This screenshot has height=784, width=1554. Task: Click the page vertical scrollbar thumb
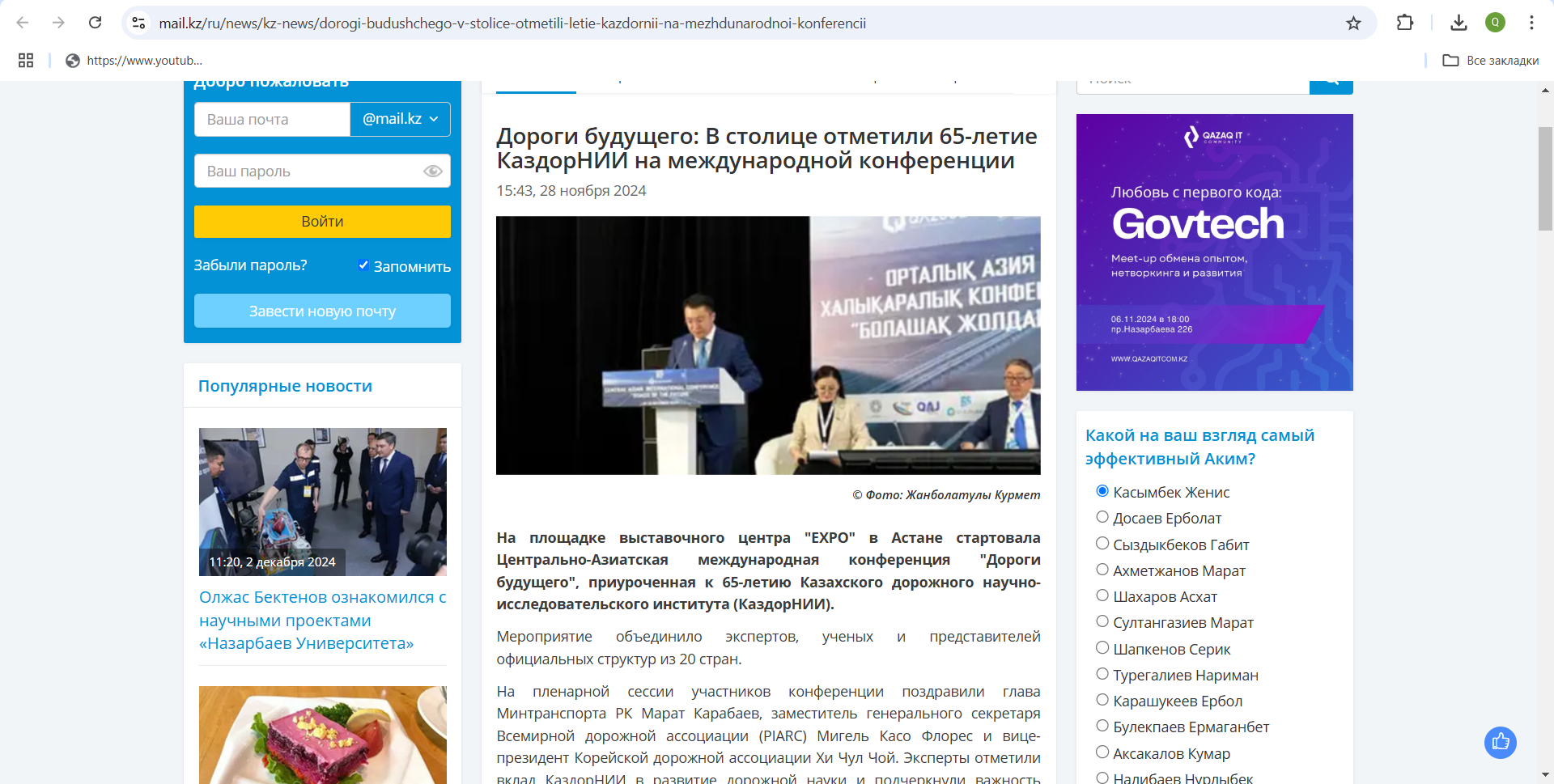pos(1545,179)
